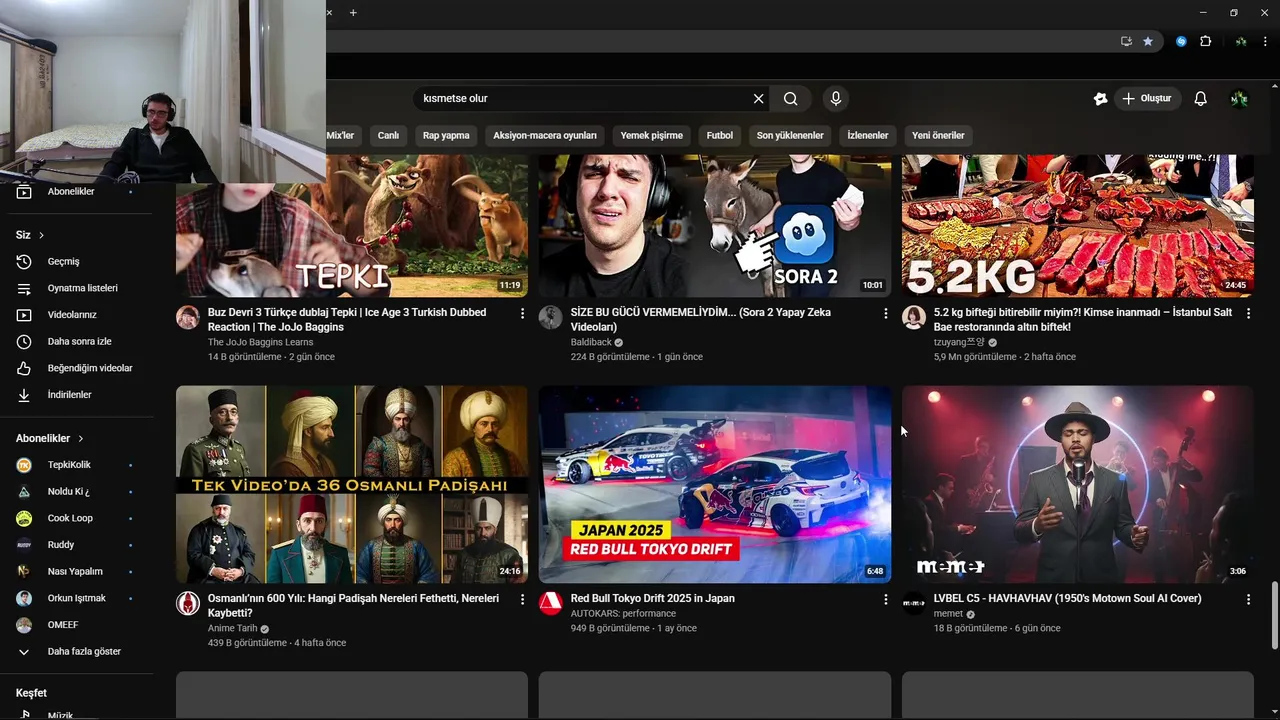
Task: Visit the Baldiback channel name link
Action: pyautogui.click(x=591, y=342)
